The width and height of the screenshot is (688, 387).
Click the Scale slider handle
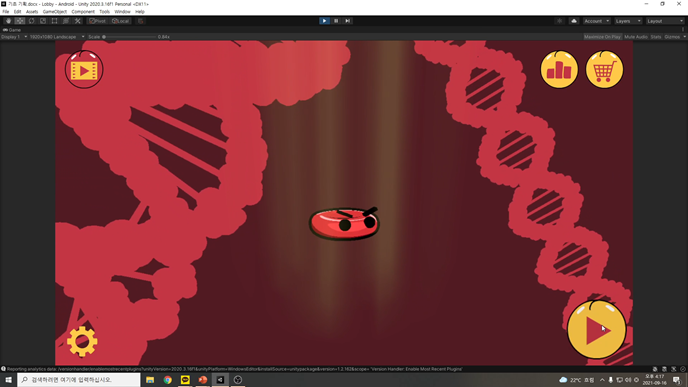click(104, 37)
